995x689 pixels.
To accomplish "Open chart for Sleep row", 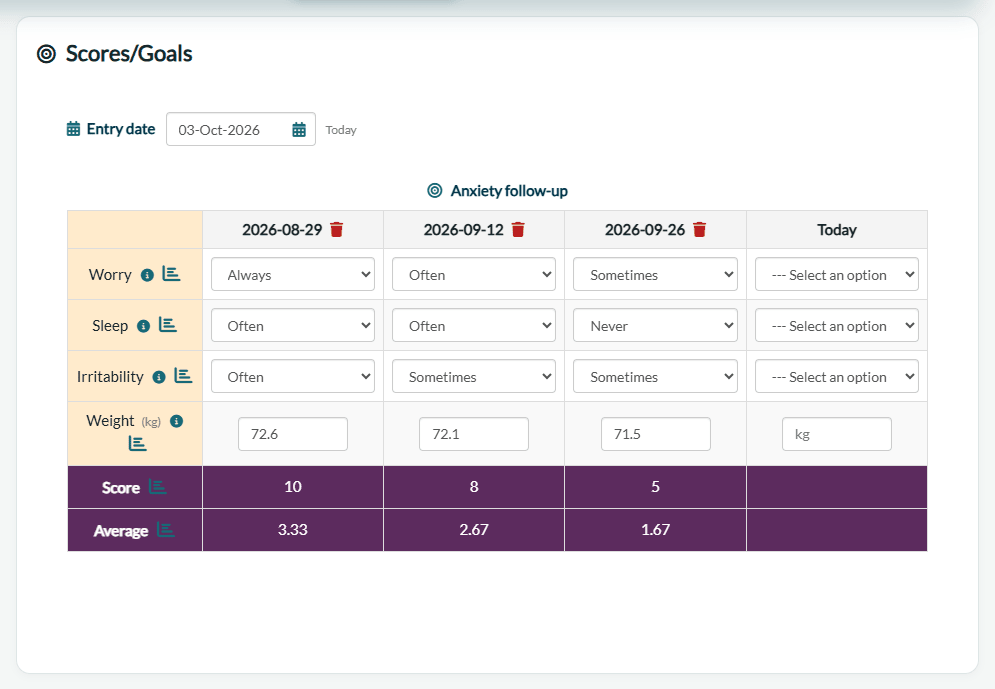I will pos(168,325).
